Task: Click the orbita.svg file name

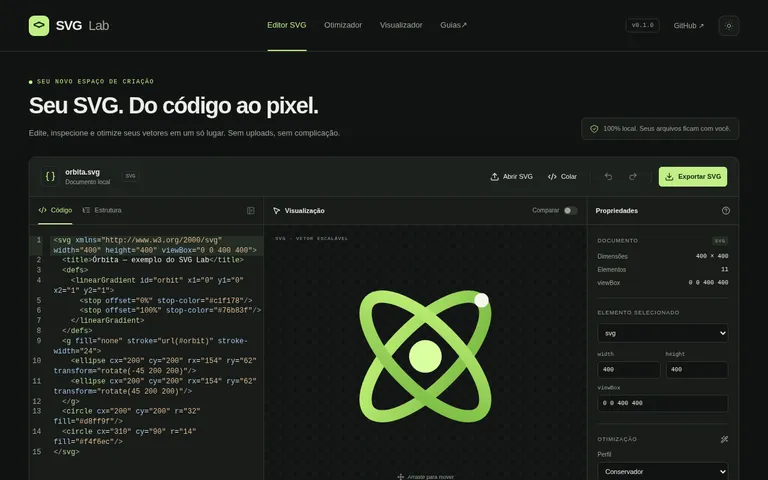Action: (82, 172)
